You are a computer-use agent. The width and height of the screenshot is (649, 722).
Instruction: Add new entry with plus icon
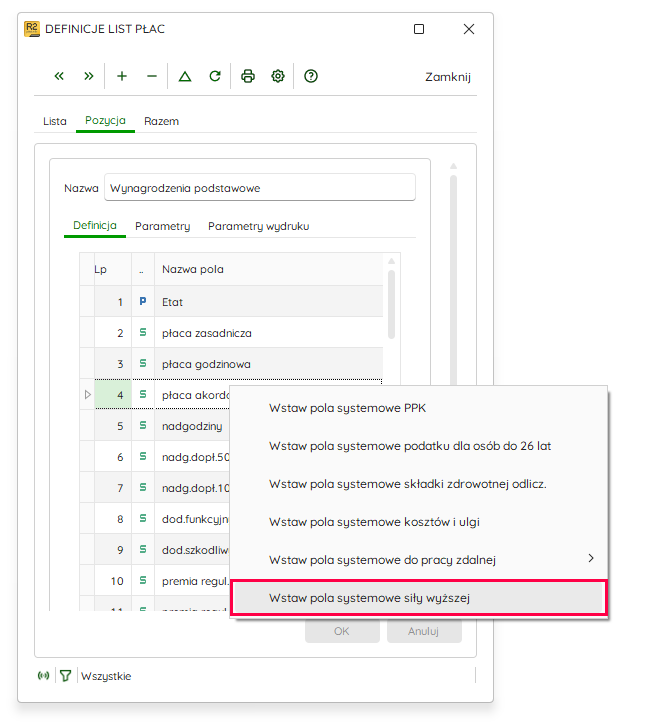pos(122,76)
